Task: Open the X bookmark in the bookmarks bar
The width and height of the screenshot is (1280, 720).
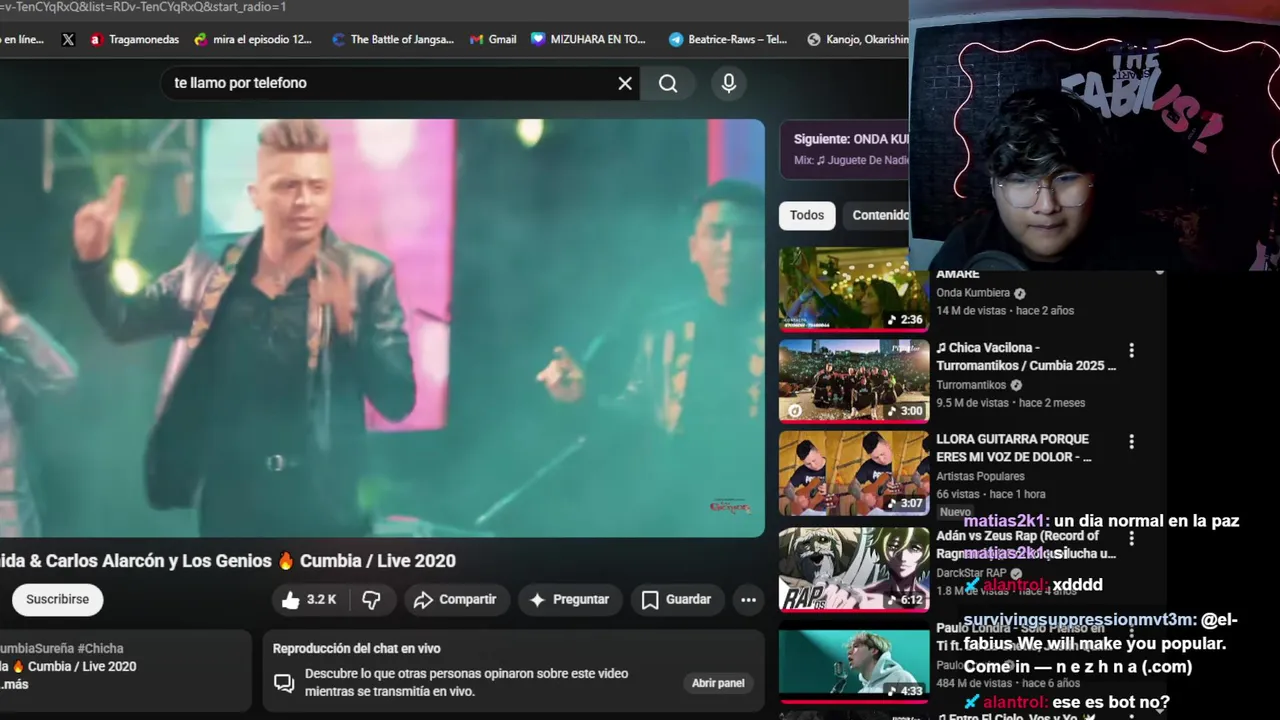Action: (68, 40)
